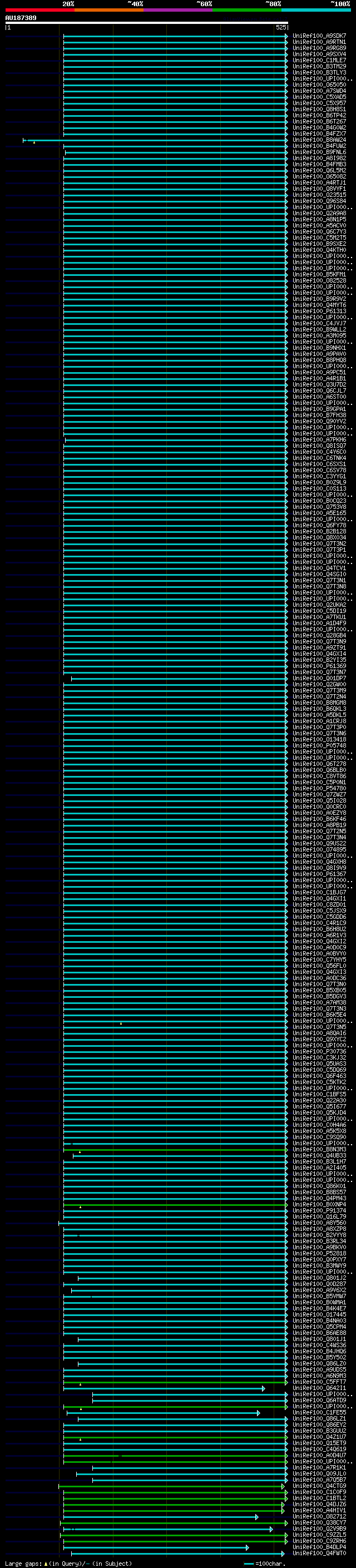Open UniRef100_Q28GB4 hit
This screenshot has height=1568, width=356.
(x=319, y=635)
